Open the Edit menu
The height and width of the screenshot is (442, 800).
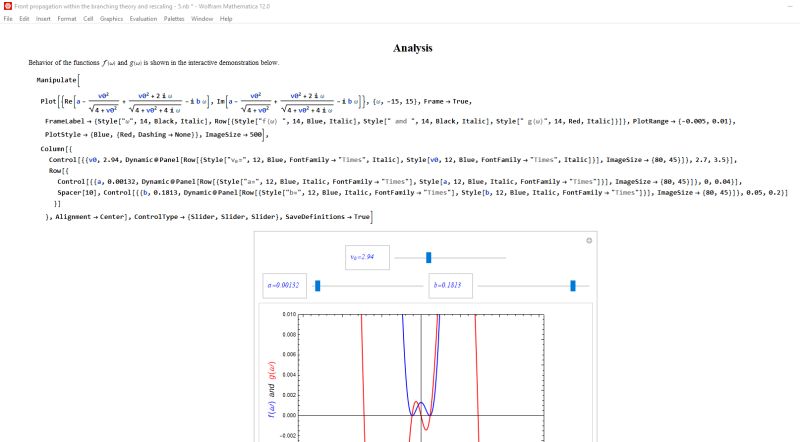point(24,19)
